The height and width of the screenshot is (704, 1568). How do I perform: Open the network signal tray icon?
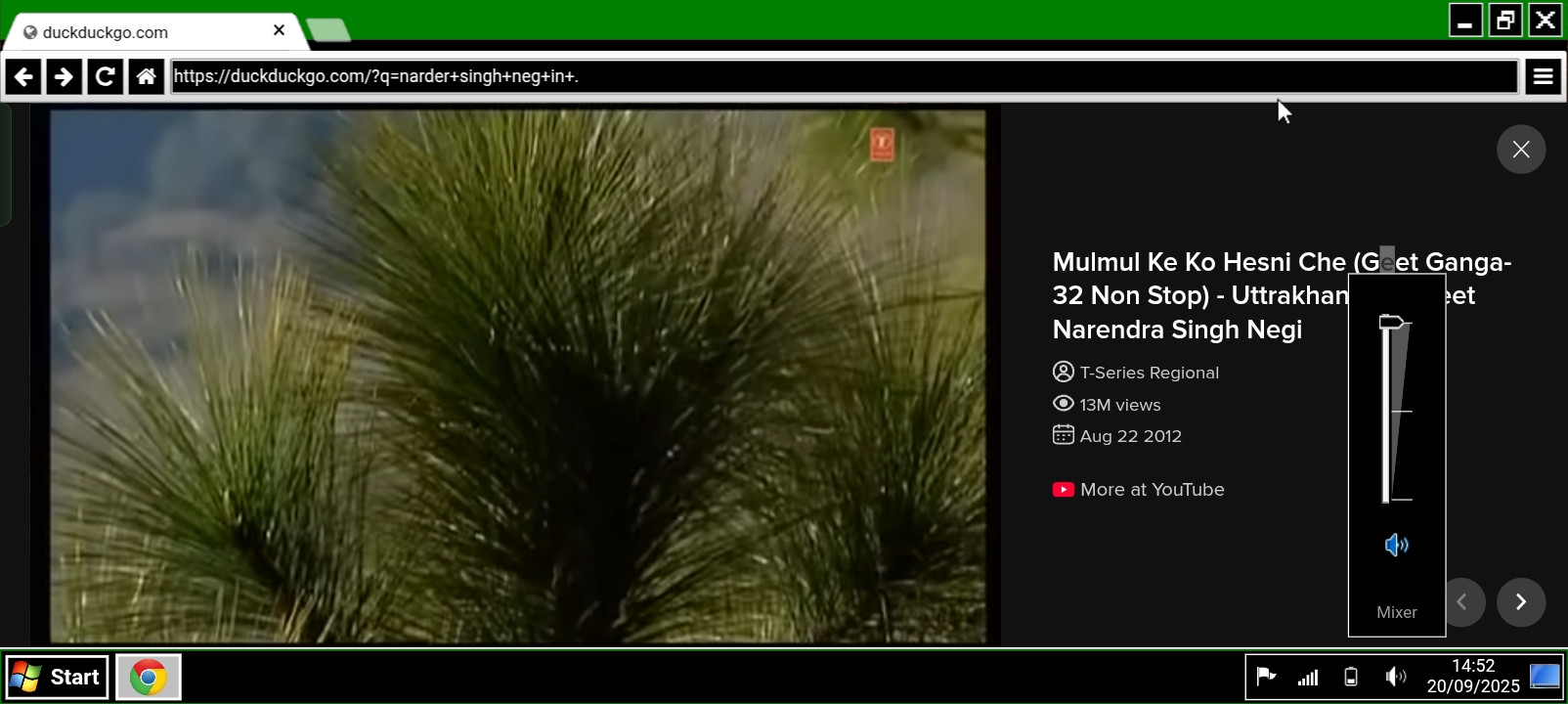(1308, 677)
